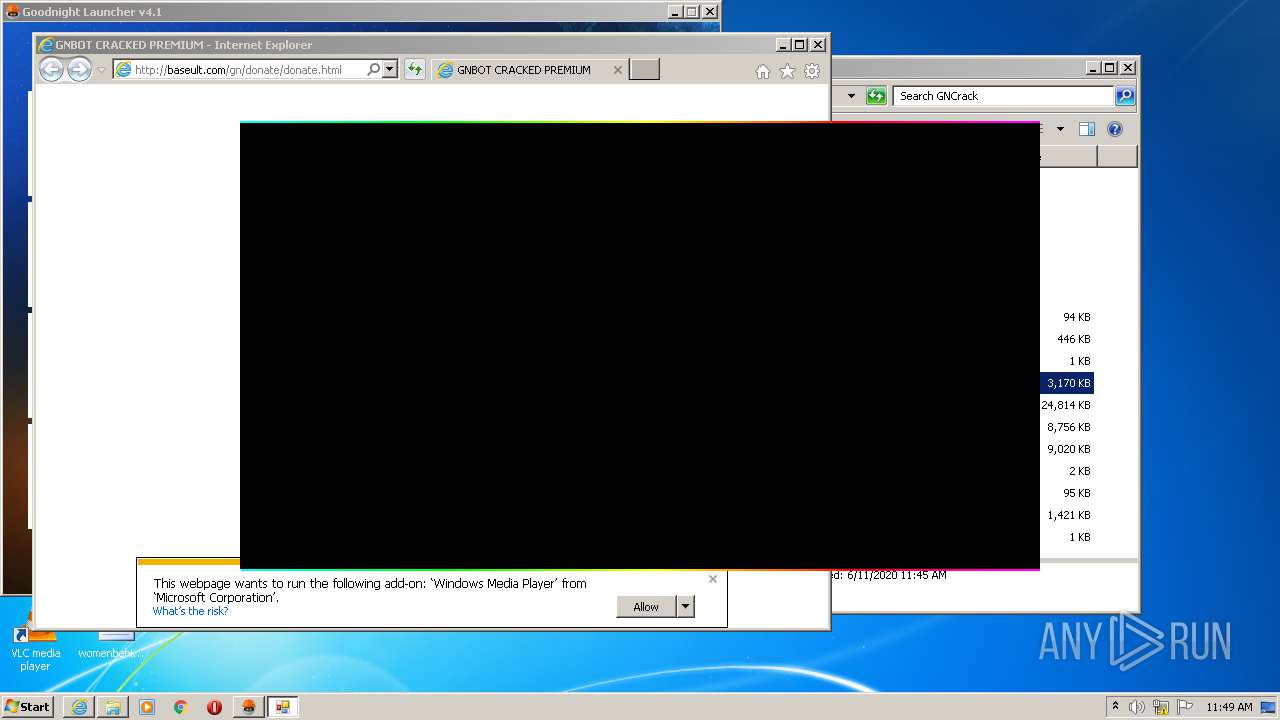
Task: Open the Explorer view options dropdown arrow
Action: pos(1060,129)
